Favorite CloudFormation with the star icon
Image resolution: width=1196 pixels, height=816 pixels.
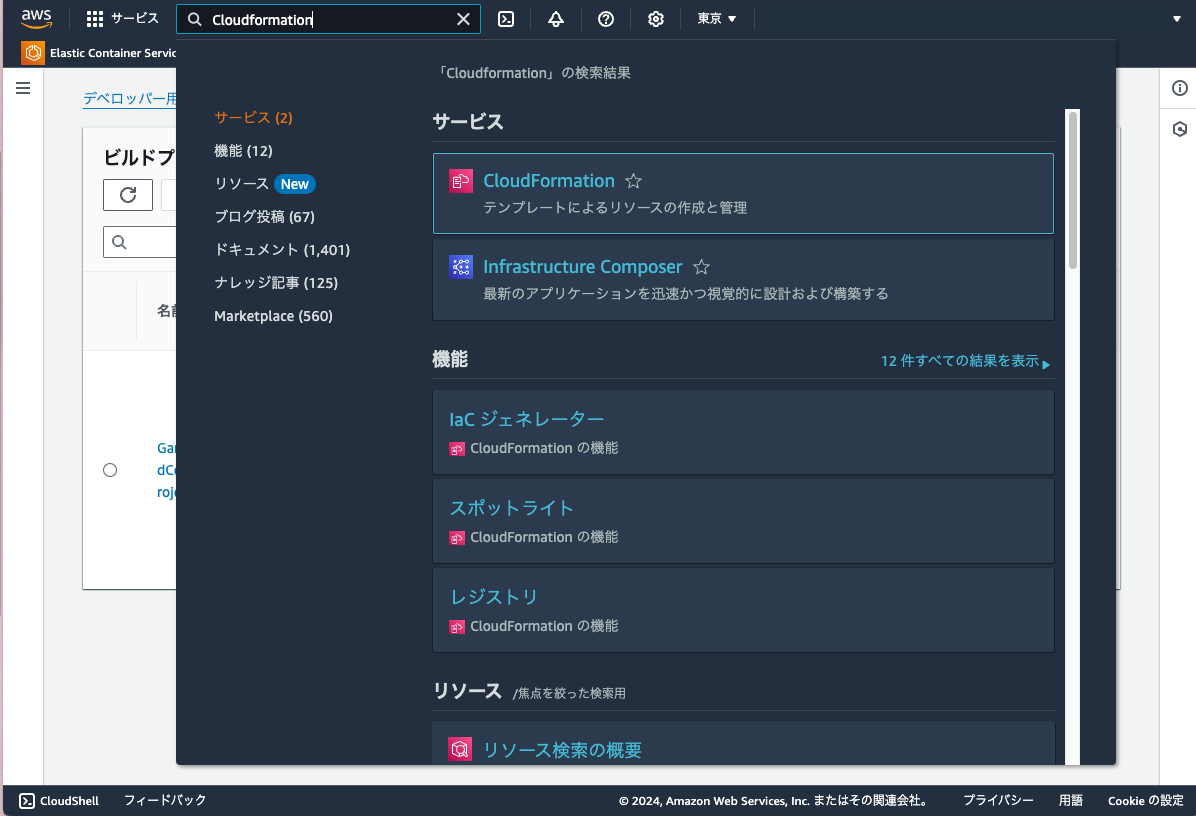[633, 182]
